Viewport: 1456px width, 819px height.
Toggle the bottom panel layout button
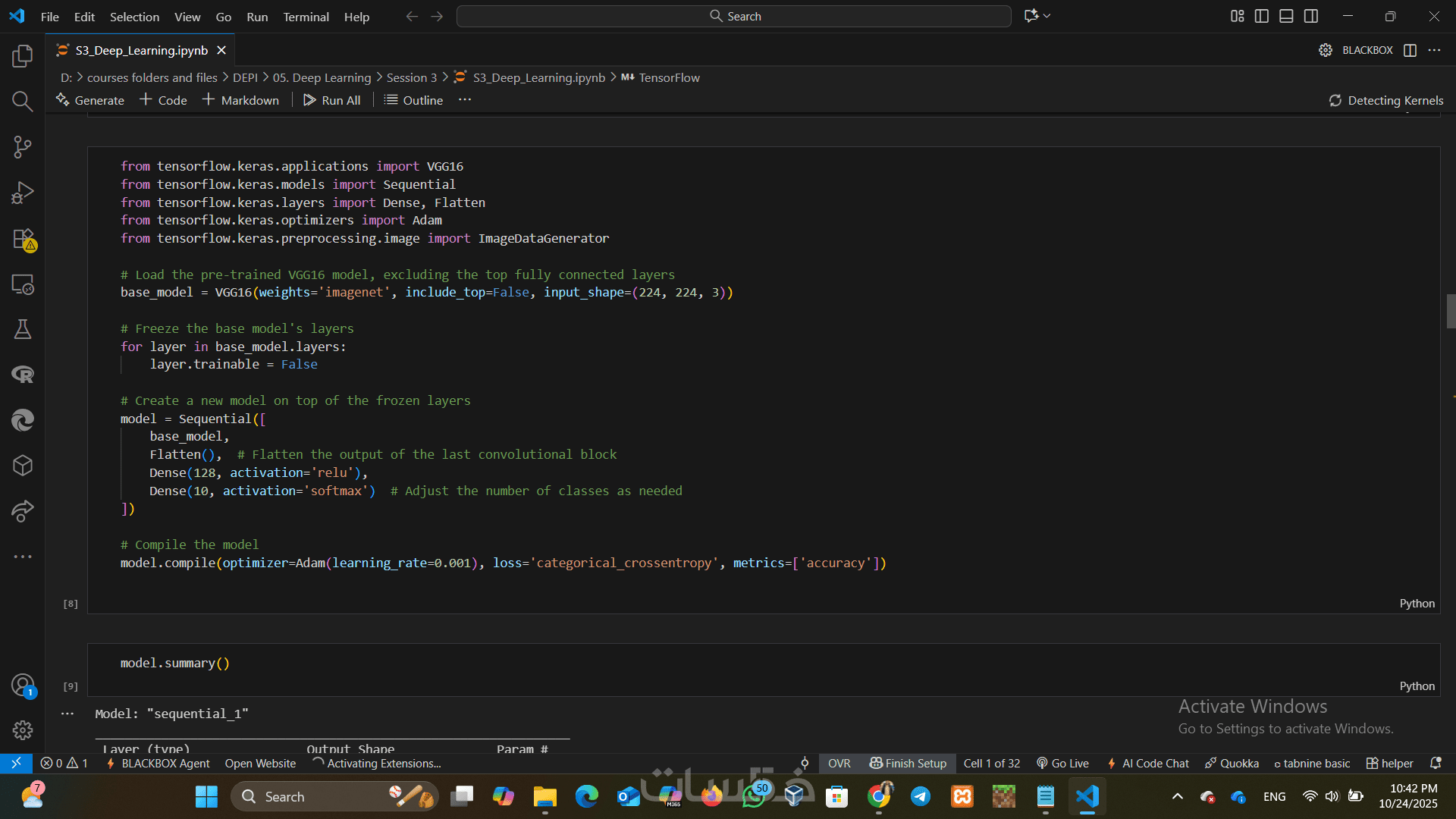[x=1286, y=16]
